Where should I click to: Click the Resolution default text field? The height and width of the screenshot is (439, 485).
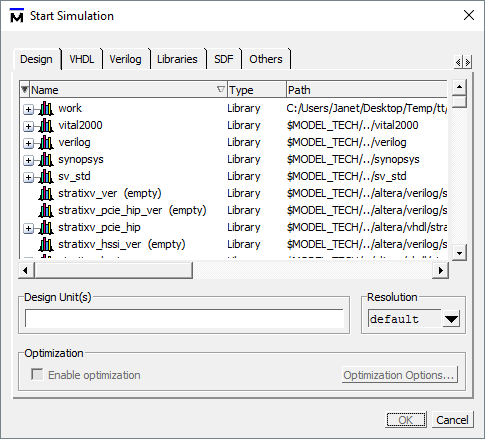click(405, 319)
